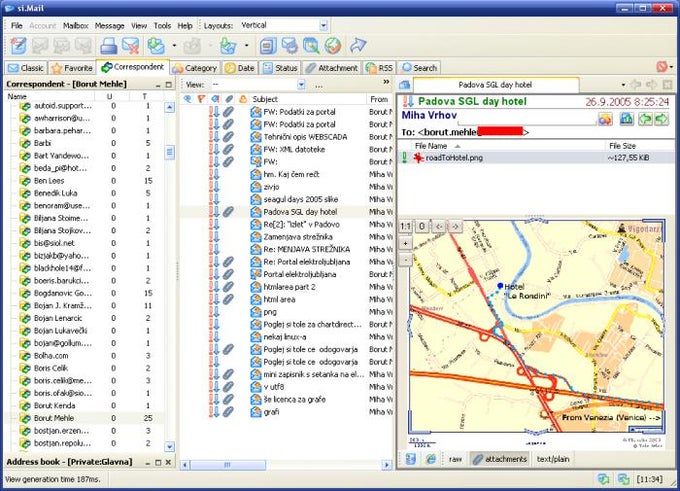Image resolution: width=680 pixels, height=491 pixels.
Task: Click the zoom in plus button
Action: (x=405, y=243)
